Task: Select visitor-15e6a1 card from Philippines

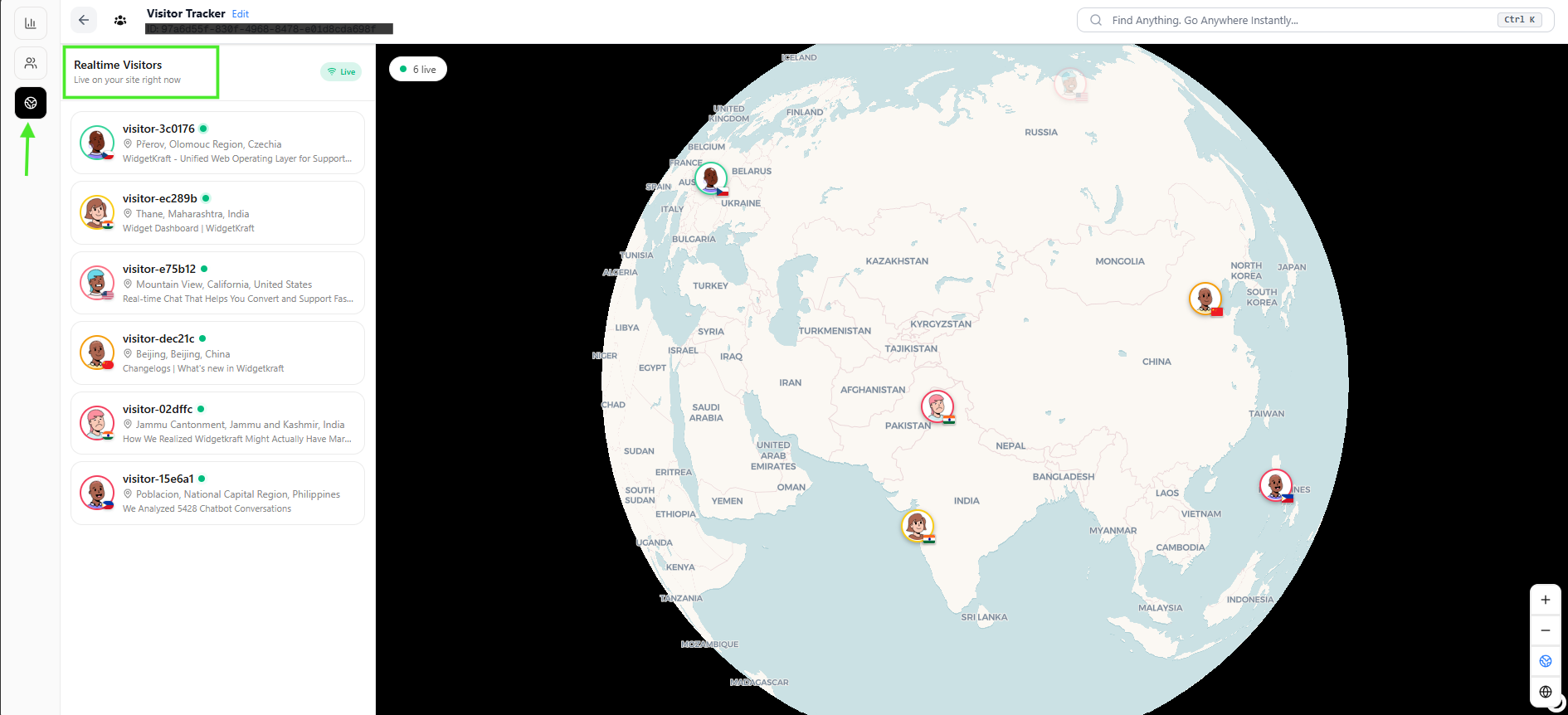Action: [x=217, y=493]
